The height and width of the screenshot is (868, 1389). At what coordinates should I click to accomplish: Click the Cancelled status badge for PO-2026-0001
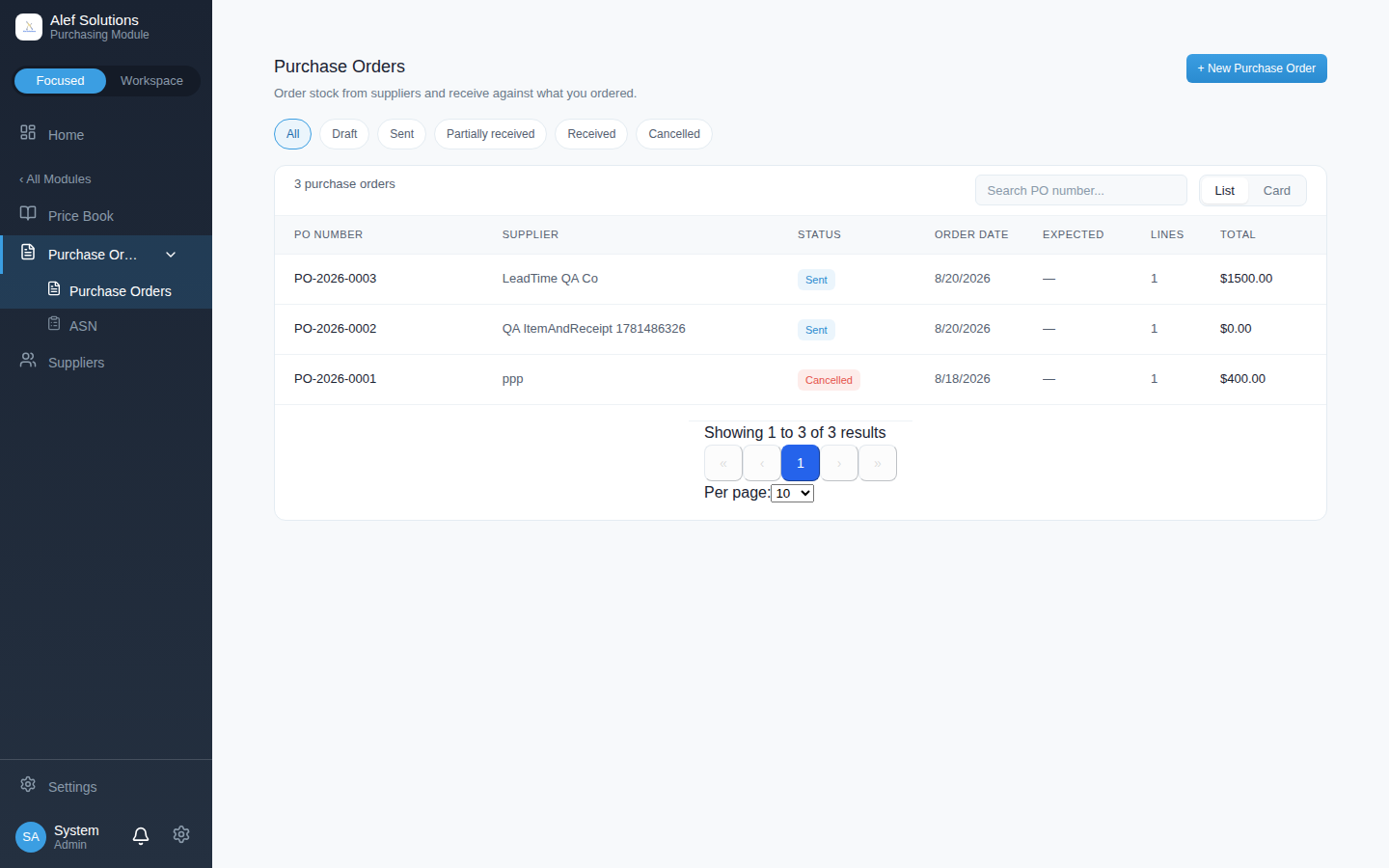829,380
